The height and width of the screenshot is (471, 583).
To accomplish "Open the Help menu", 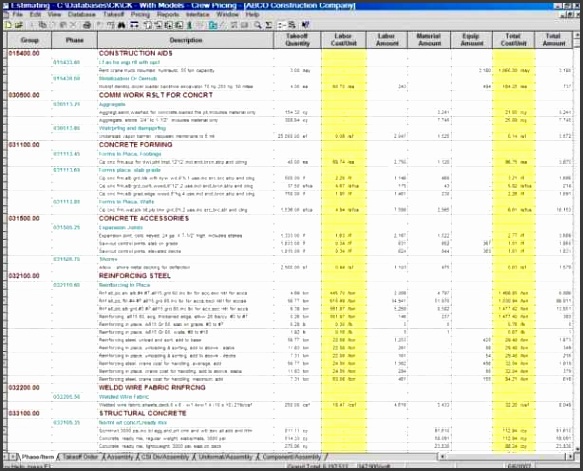I will 252,14.
